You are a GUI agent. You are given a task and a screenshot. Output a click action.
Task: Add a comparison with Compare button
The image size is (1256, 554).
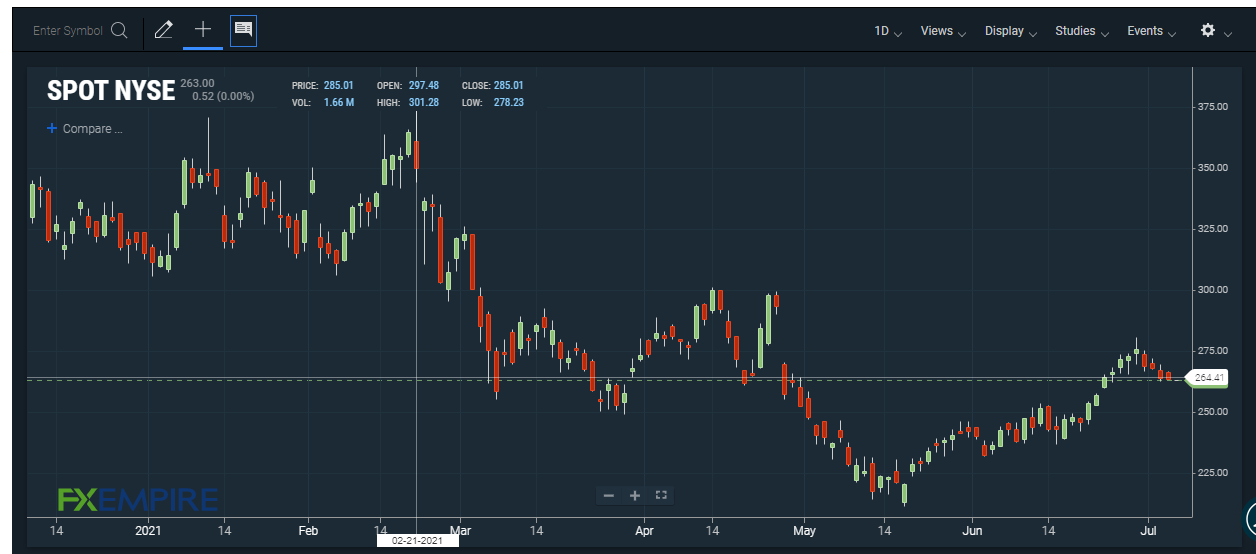84,129
